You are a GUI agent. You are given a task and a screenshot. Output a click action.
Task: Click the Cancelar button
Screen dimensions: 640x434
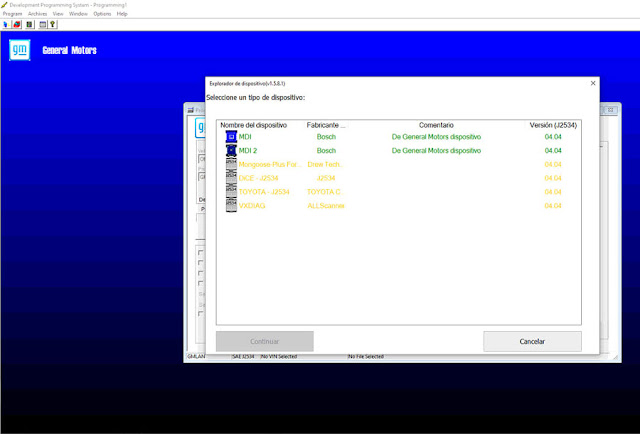point(532,341)
